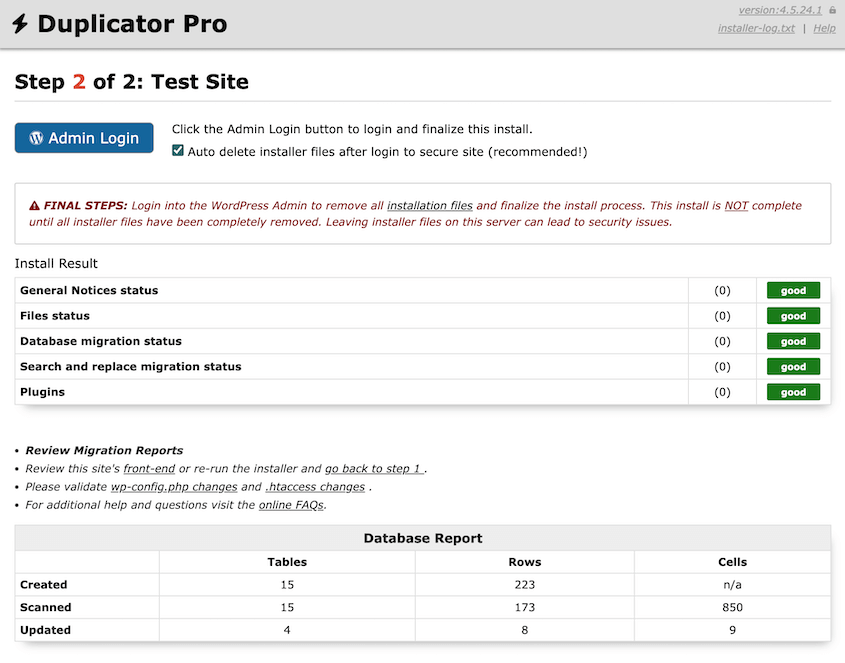Visit the site's front-end link
845x663 pixels.
coord(150,468)
